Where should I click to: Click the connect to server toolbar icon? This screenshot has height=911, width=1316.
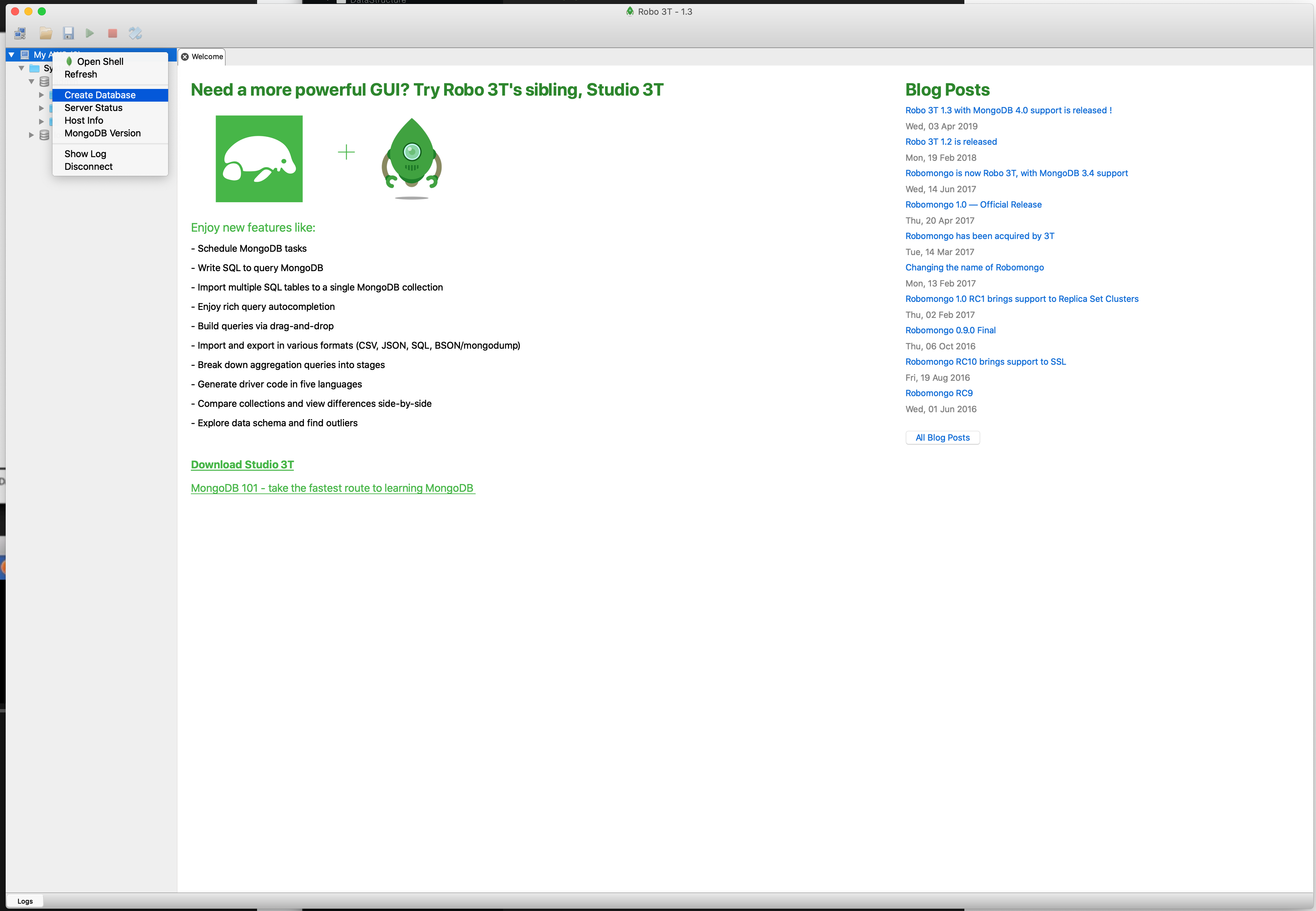tap(20, 33)
